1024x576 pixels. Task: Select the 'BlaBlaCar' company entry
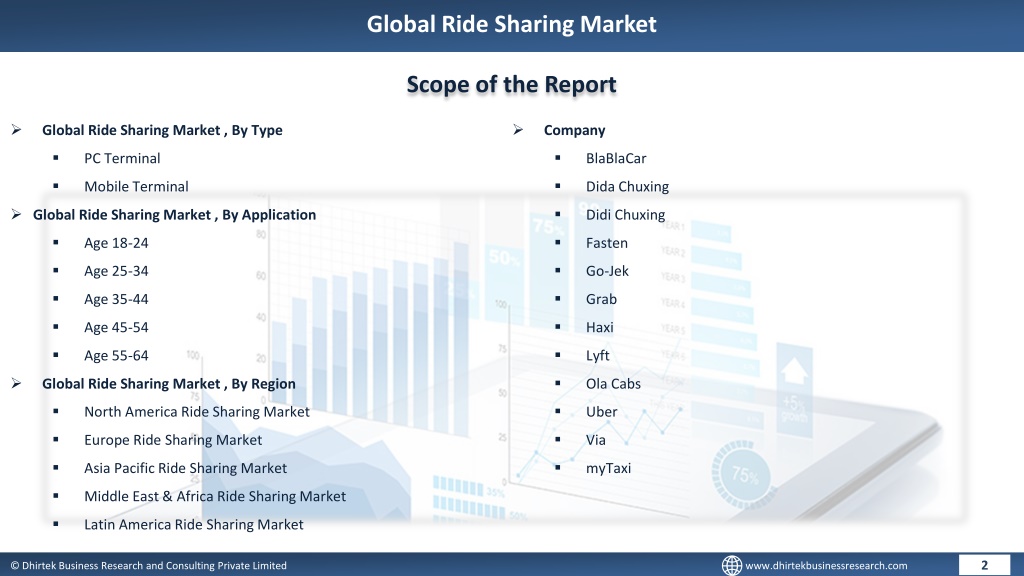(616, 158)
